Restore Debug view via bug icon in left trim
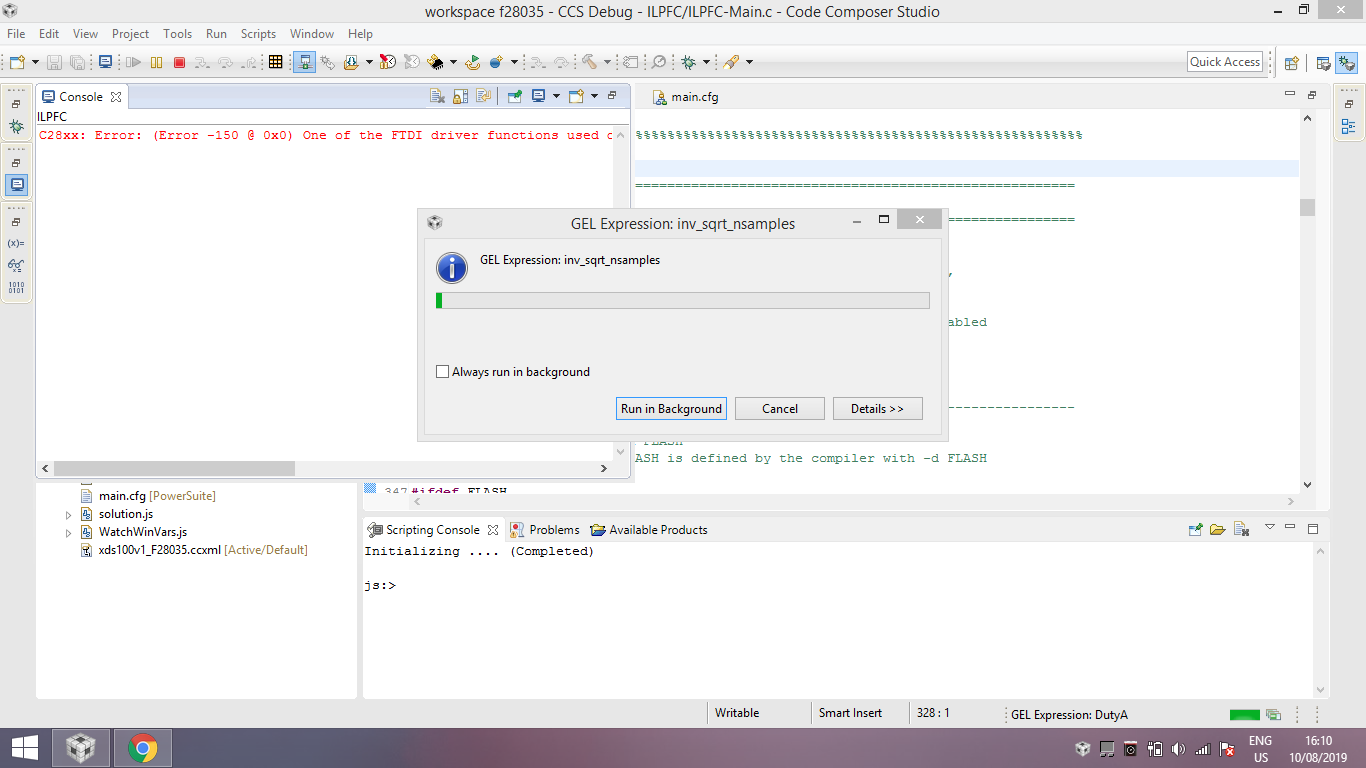This screenshot has width=1366, height=768. coord(16,127)
